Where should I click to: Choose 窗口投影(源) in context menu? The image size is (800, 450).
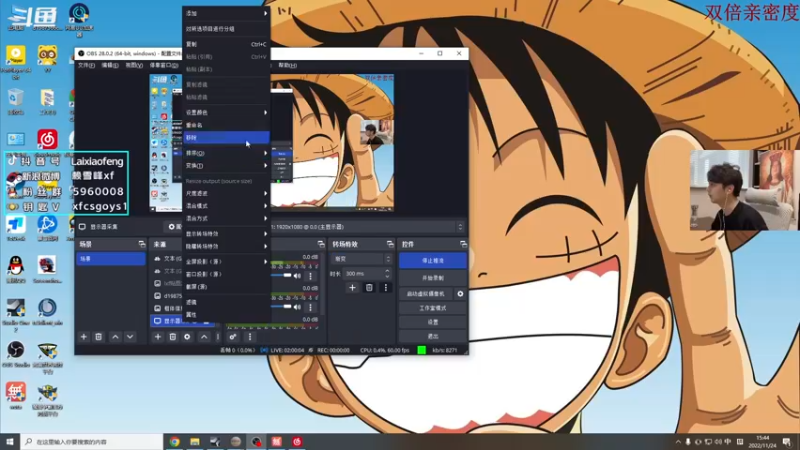(x=227, y=274)
